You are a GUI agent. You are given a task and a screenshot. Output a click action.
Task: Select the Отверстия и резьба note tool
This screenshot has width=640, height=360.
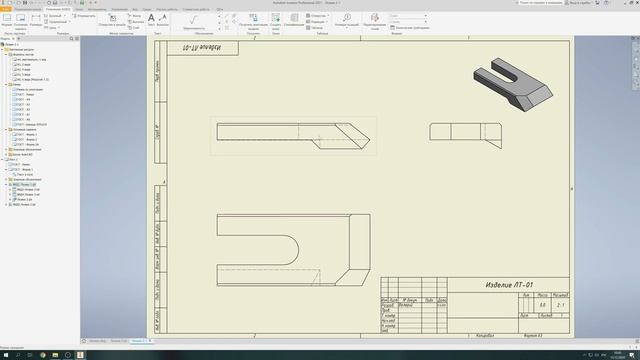[x=112, y=20]
